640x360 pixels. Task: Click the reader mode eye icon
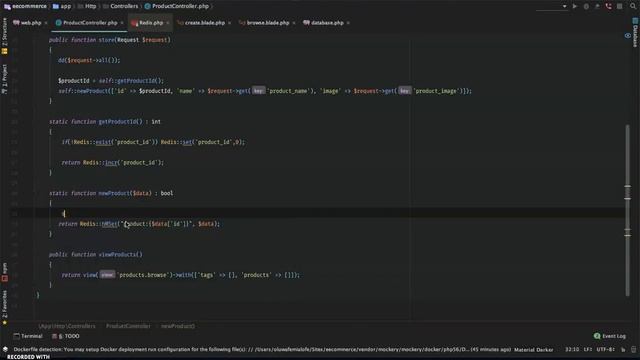(628, 36)
